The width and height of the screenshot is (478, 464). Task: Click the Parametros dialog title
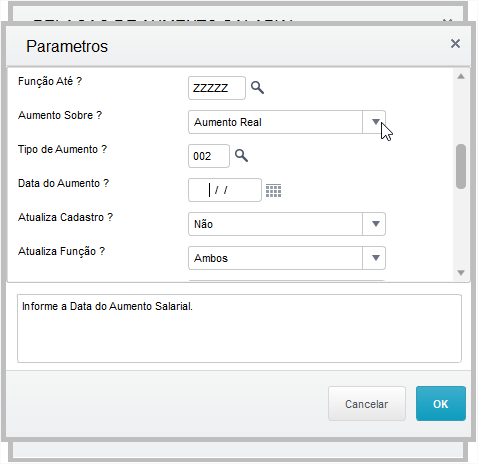[67, 46]
